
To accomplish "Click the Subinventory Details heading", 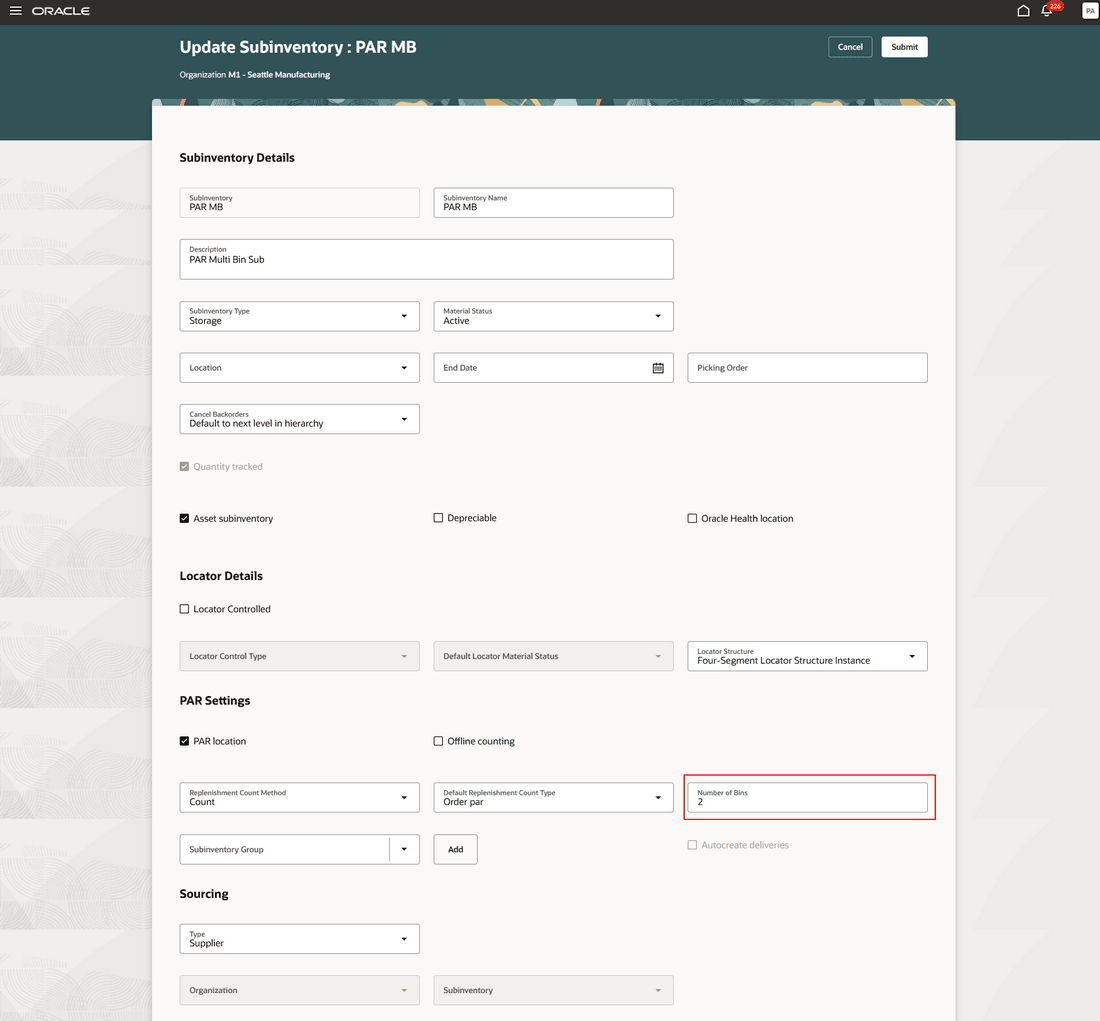I will [x=237, y=158].
